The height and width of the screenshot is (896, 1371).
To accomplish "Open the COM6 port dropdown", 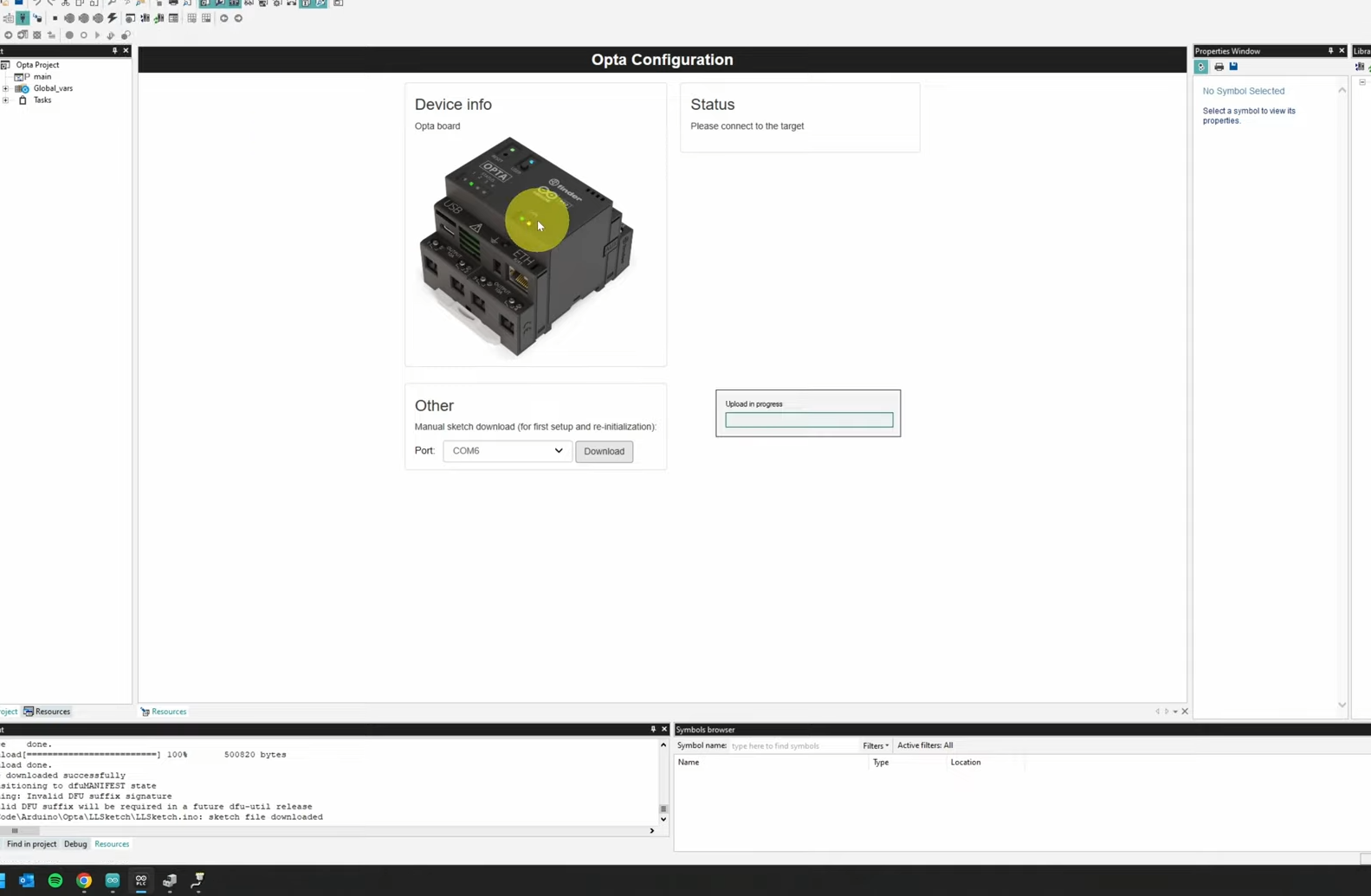I will (x=507, y=451).
